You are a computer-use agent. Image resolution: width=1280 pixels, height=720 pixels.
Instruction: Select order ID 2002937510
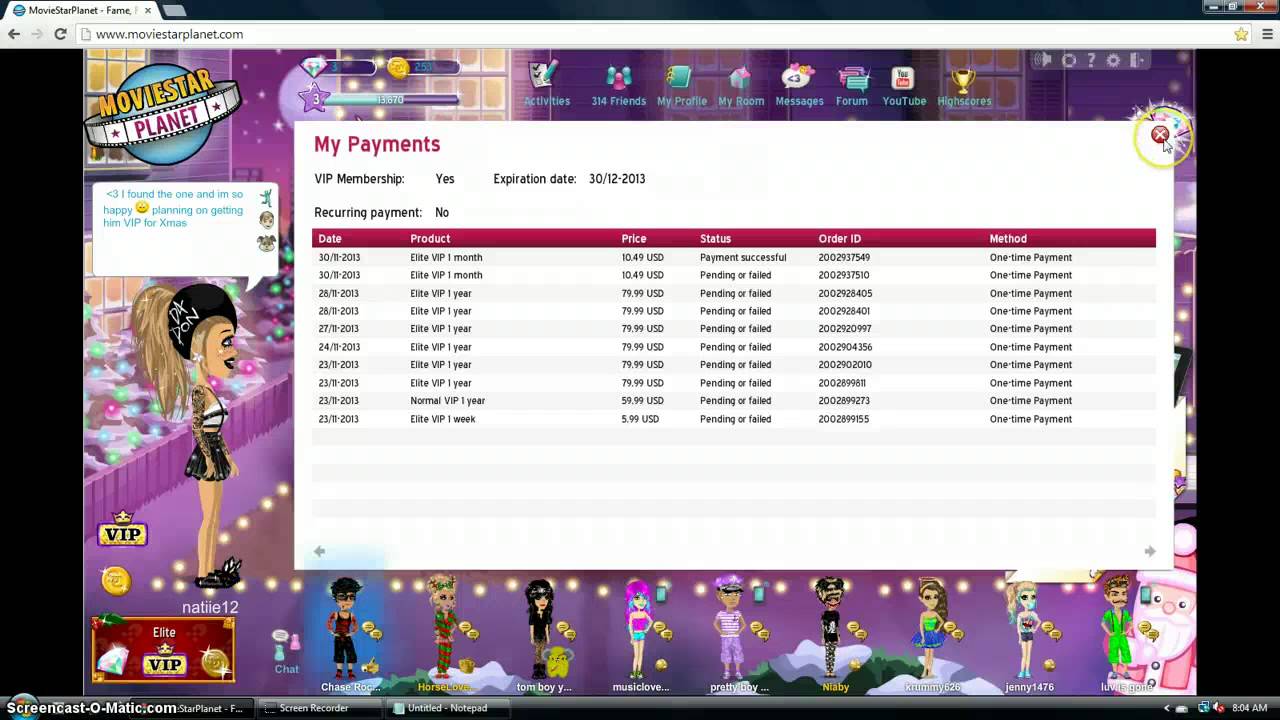[x=844, y=275]
